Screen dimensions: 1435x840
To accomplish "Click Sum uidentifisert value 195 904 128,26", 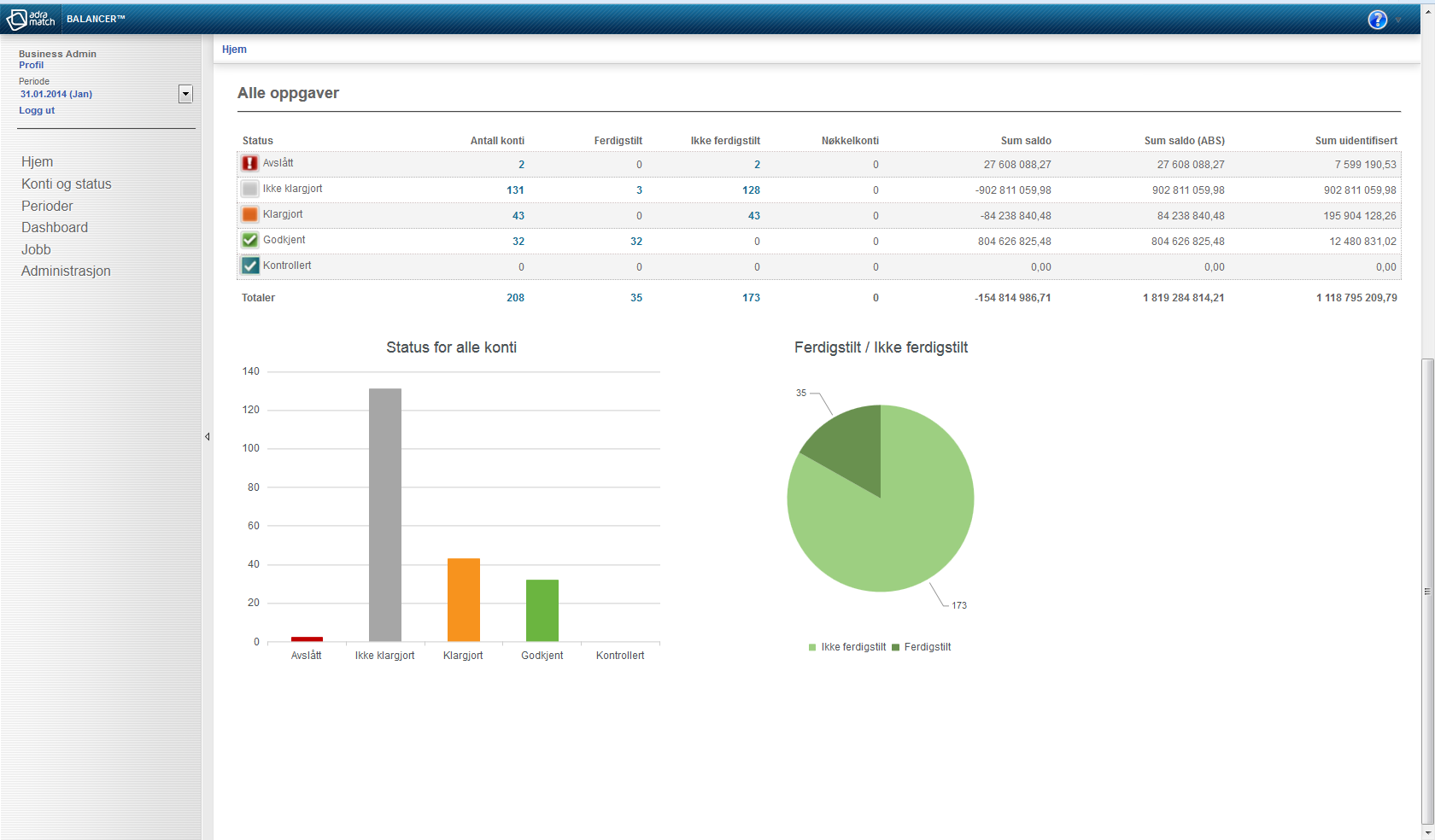I will coord(1360,216).
